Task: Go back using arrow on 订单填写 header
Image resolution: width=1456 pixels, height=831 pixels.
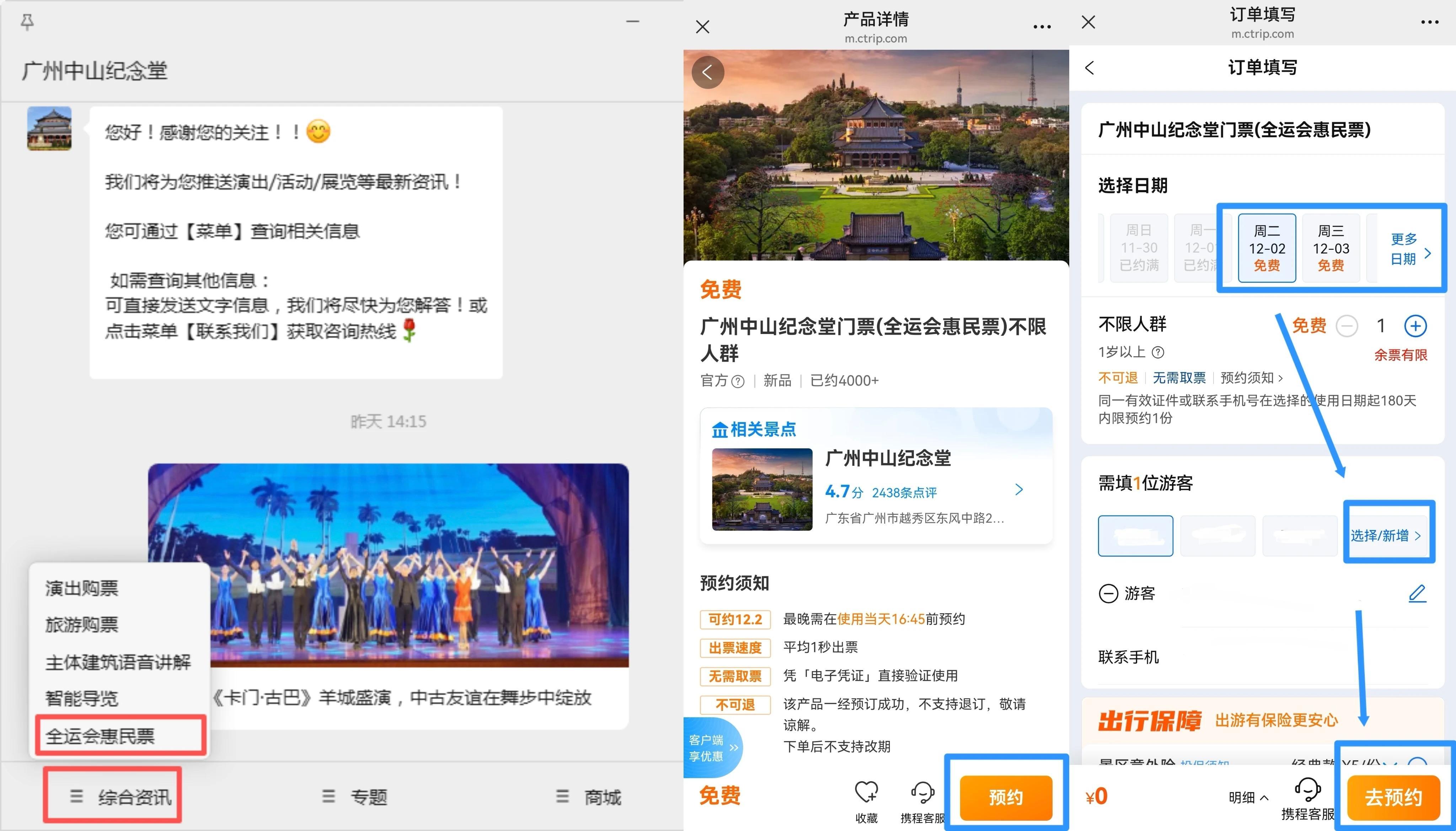Action: click(1090, 68)
